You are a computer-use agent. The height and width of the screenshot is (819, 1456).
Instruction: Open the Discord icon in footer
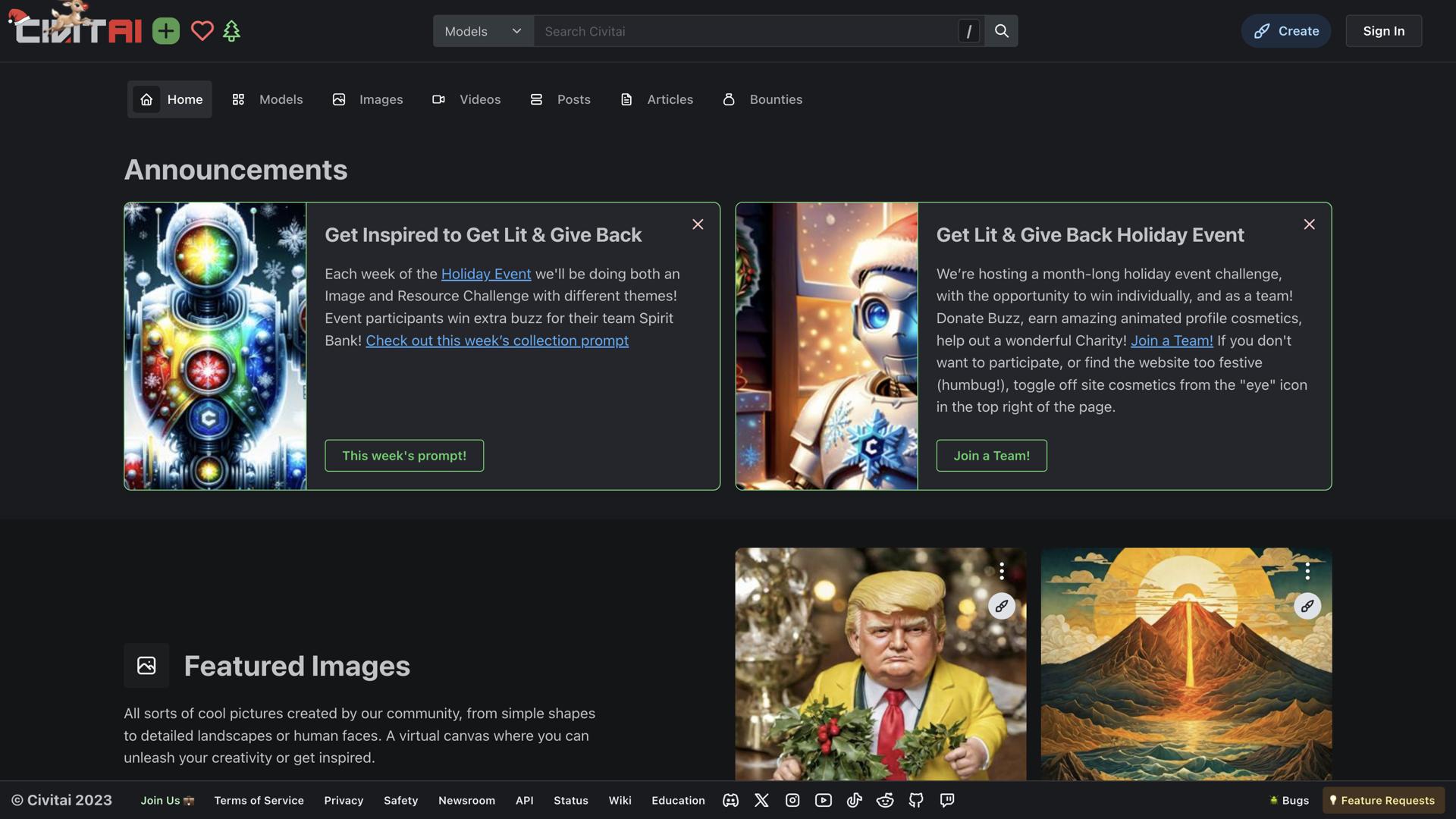coord(730,800)
